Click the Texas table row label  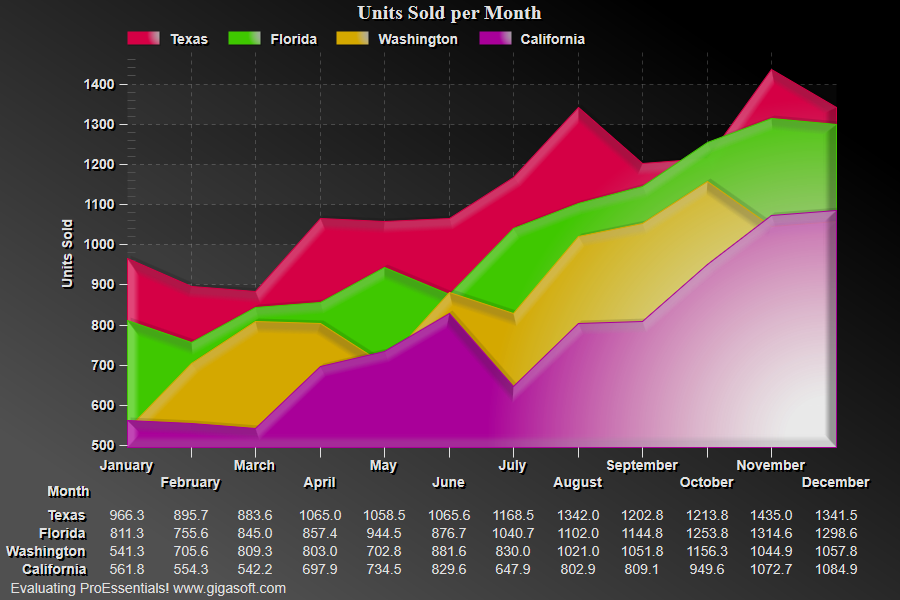pyautogui.click(x=67, y=516)
